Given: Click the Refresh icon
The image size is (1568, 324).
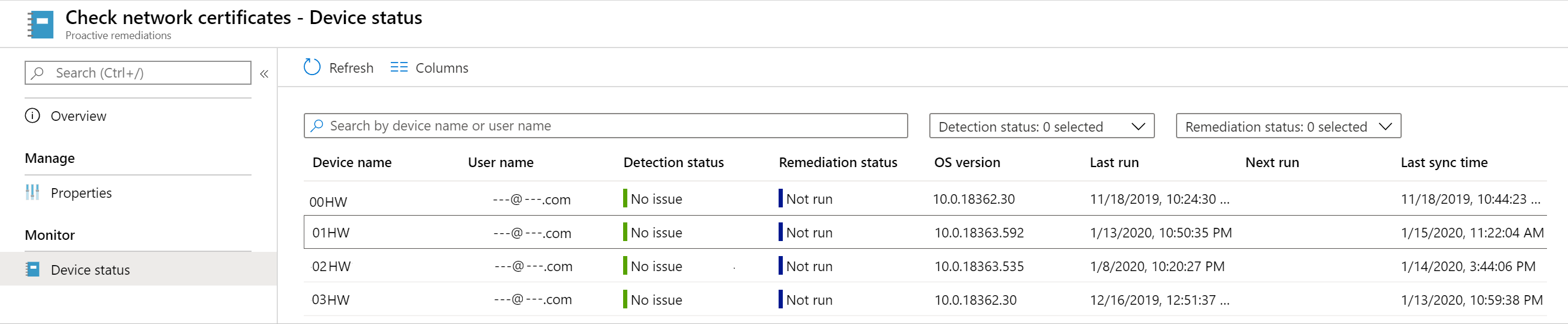Looking at the screenshot, I should coord(312,67).
